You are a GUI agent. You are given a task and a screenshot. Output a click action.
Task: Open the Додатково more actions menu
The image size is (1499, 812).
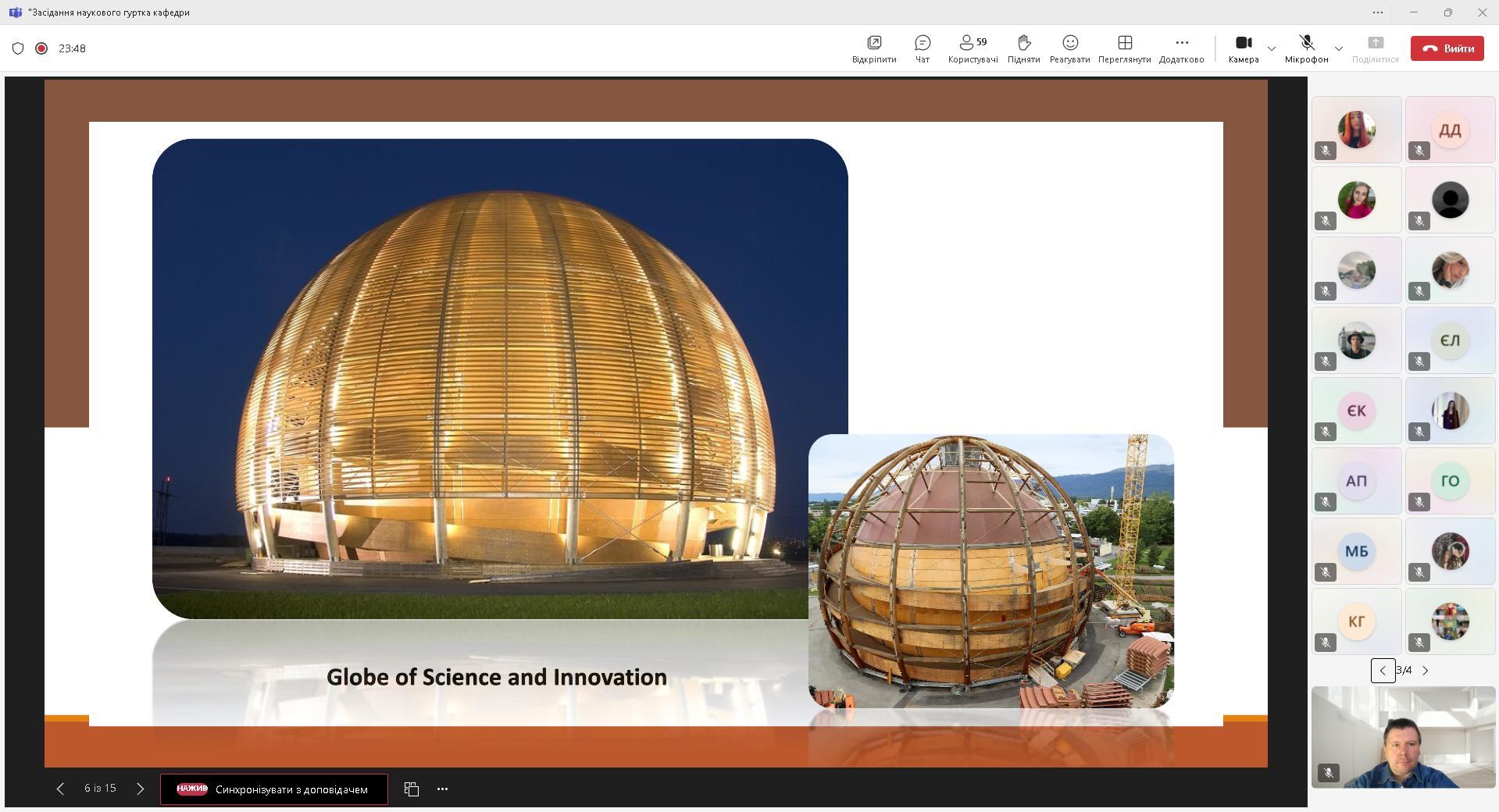1181,48
